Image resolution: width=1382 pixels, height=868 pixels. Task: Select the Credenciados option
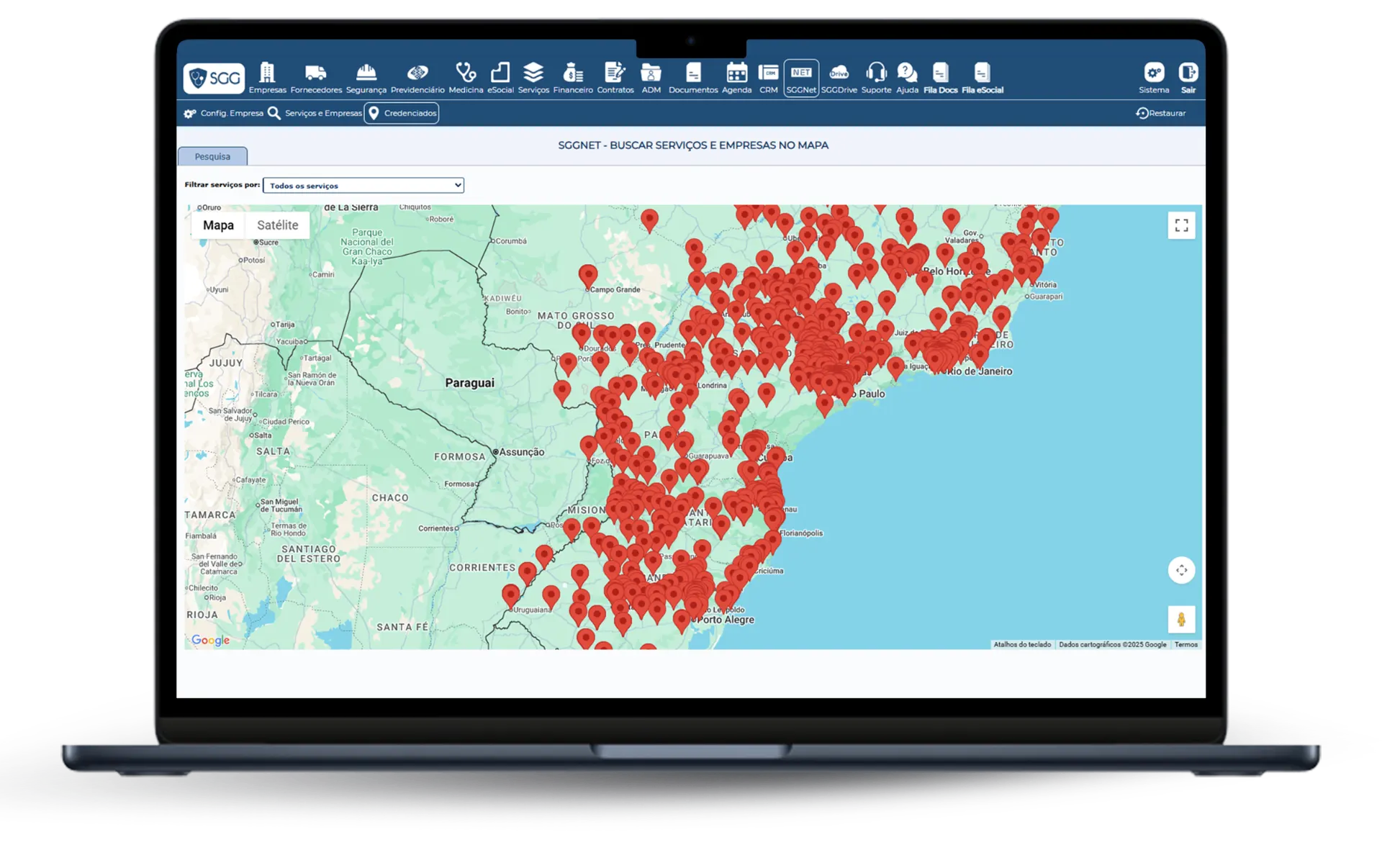tap(402, 113)
